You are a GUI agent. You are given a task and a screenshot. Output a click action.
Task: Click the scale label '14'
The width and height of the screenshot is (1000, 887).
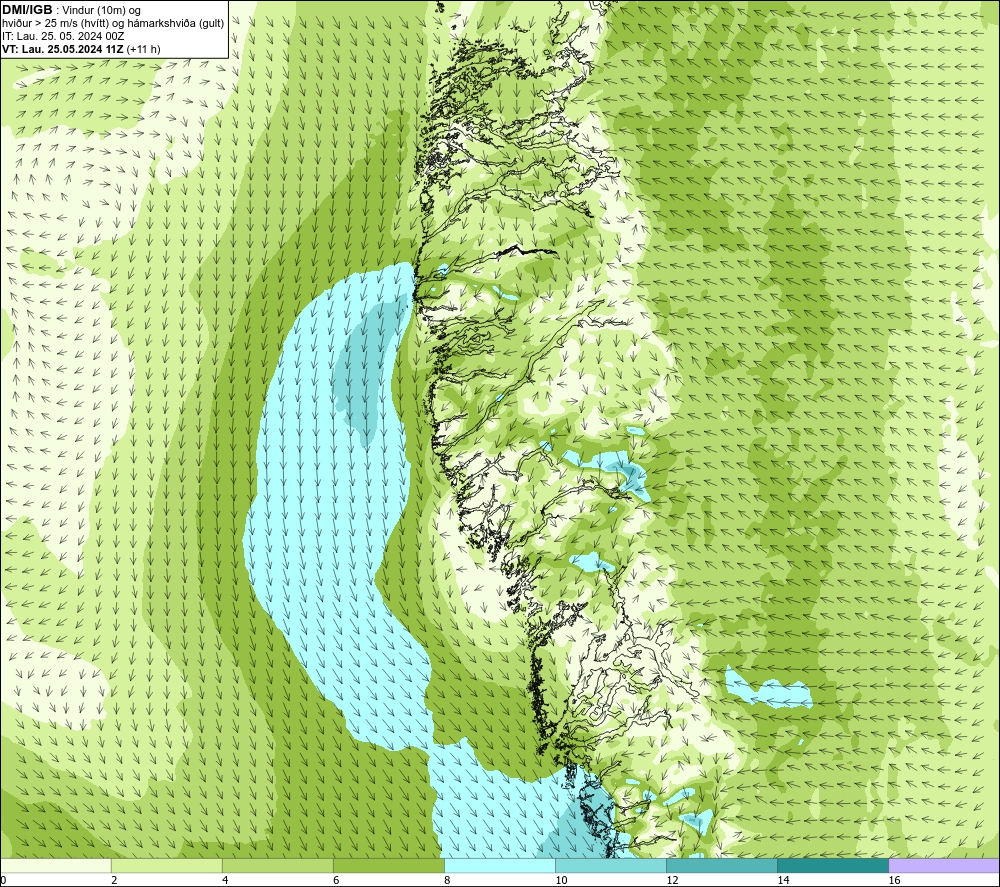(x=783, y=881)
